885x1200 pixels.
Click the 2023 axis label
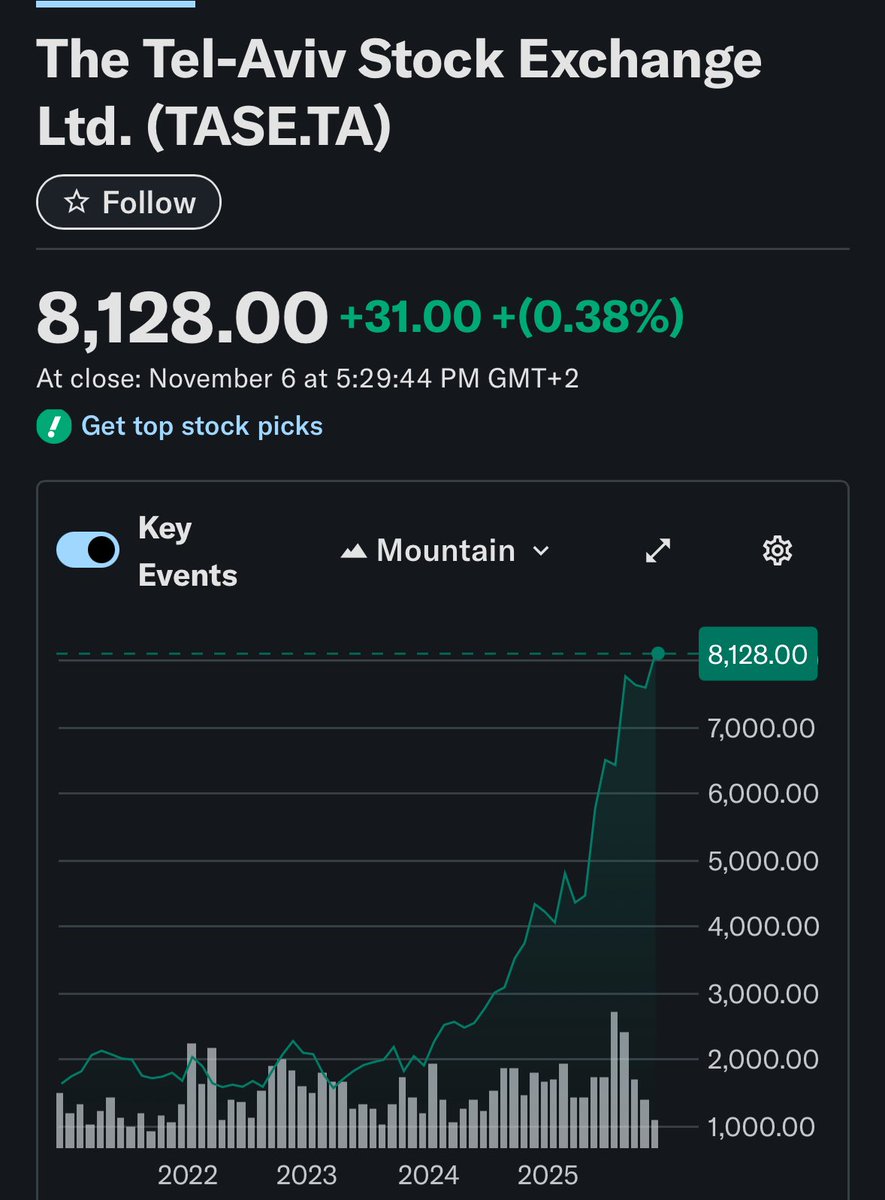307,1175
